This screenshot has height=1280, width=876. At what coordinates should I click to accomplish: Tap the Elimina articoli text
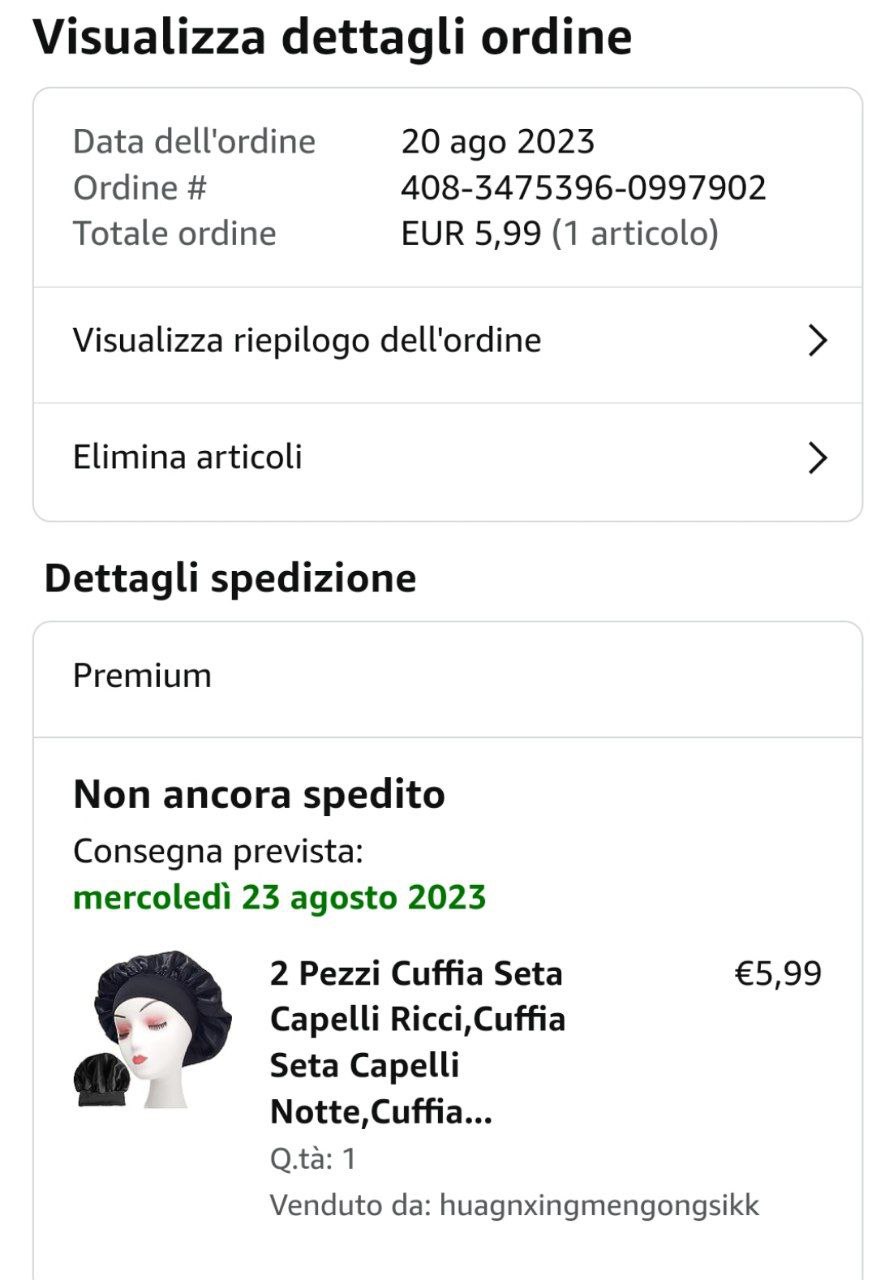187,458
